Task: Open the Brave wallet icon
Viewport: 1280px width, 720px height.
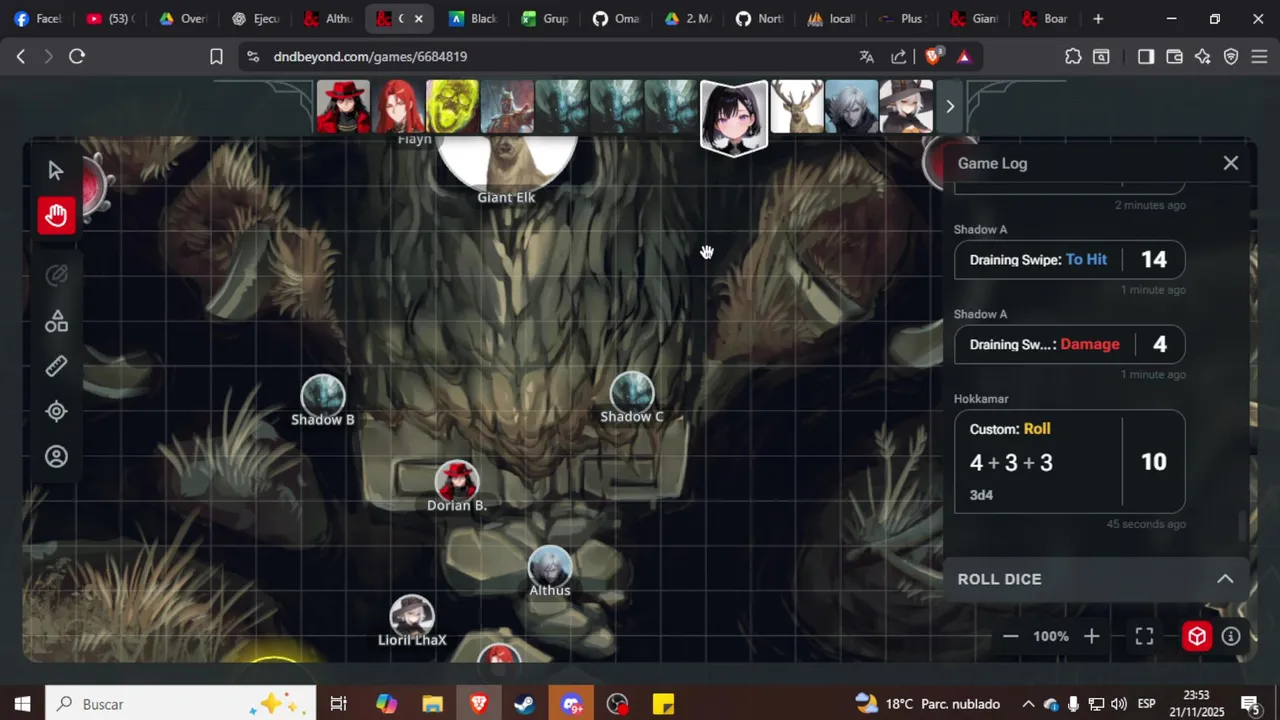Action: 1174,57
